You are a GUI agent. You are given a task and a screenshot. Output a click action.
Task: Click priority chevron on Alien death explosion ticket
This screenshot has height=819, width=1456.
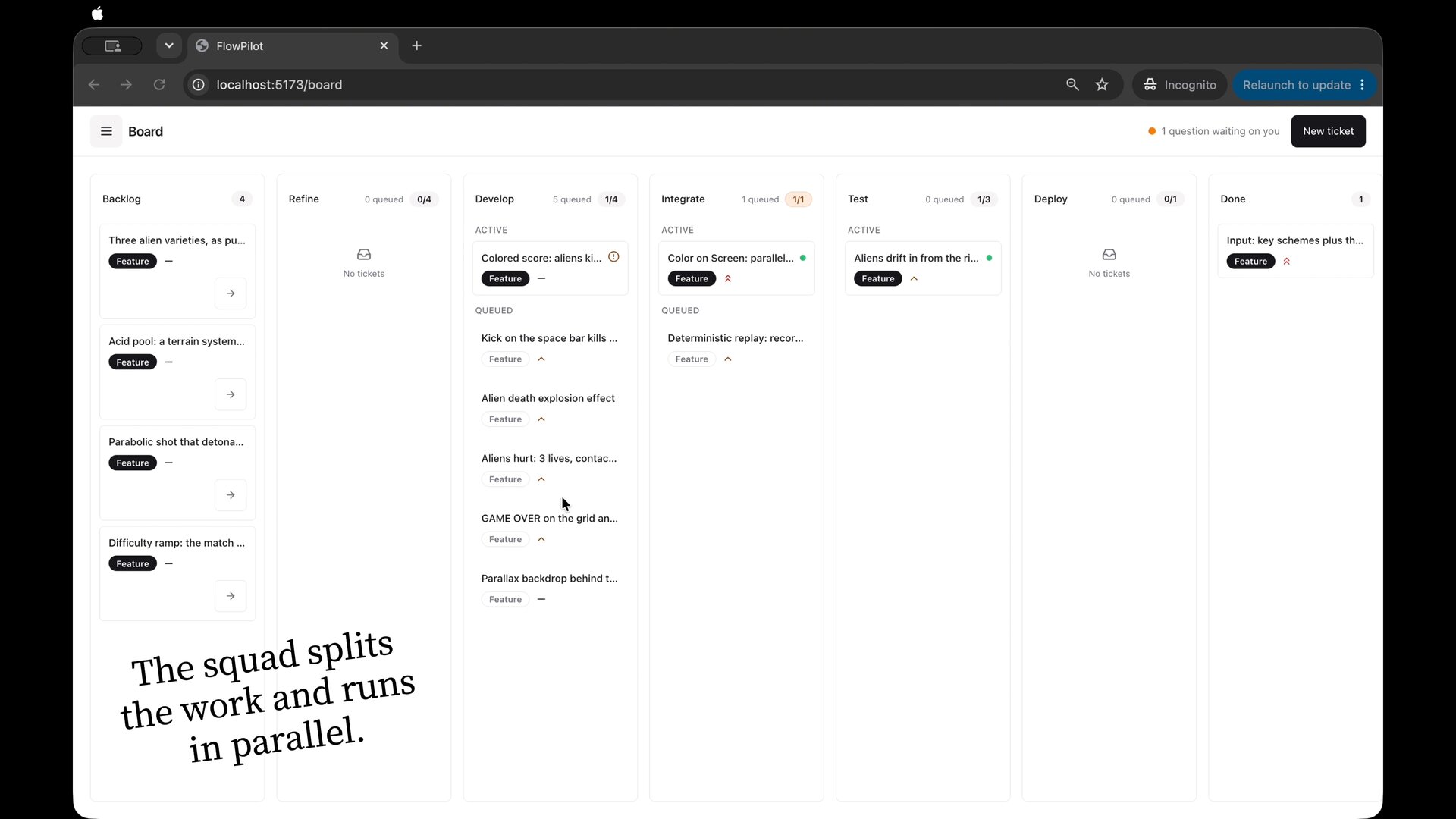point(541,419)
